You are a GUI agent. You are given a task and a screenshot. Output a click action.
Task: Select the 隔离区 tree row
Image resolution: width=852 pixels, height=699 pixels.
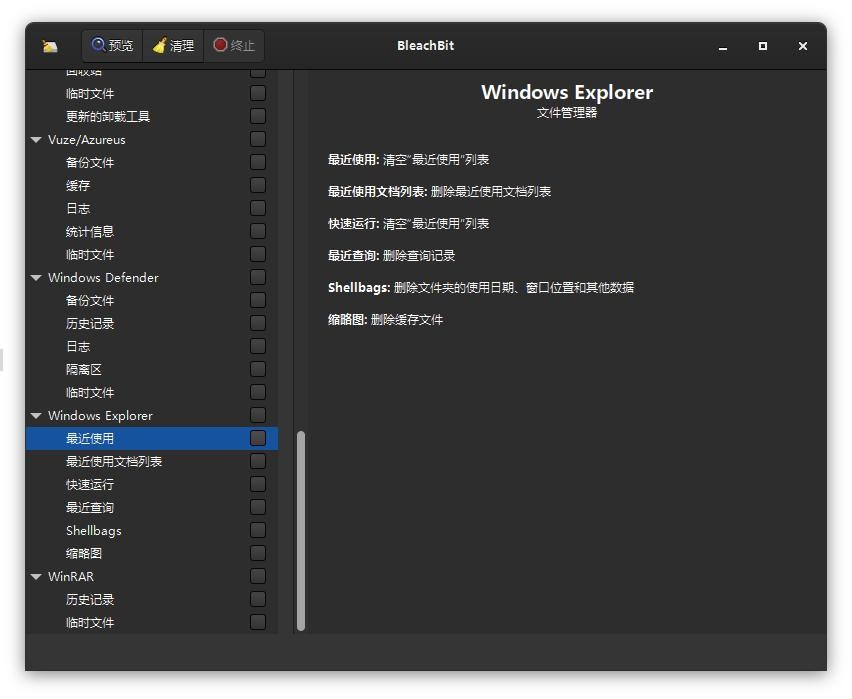tap(152, 370)
